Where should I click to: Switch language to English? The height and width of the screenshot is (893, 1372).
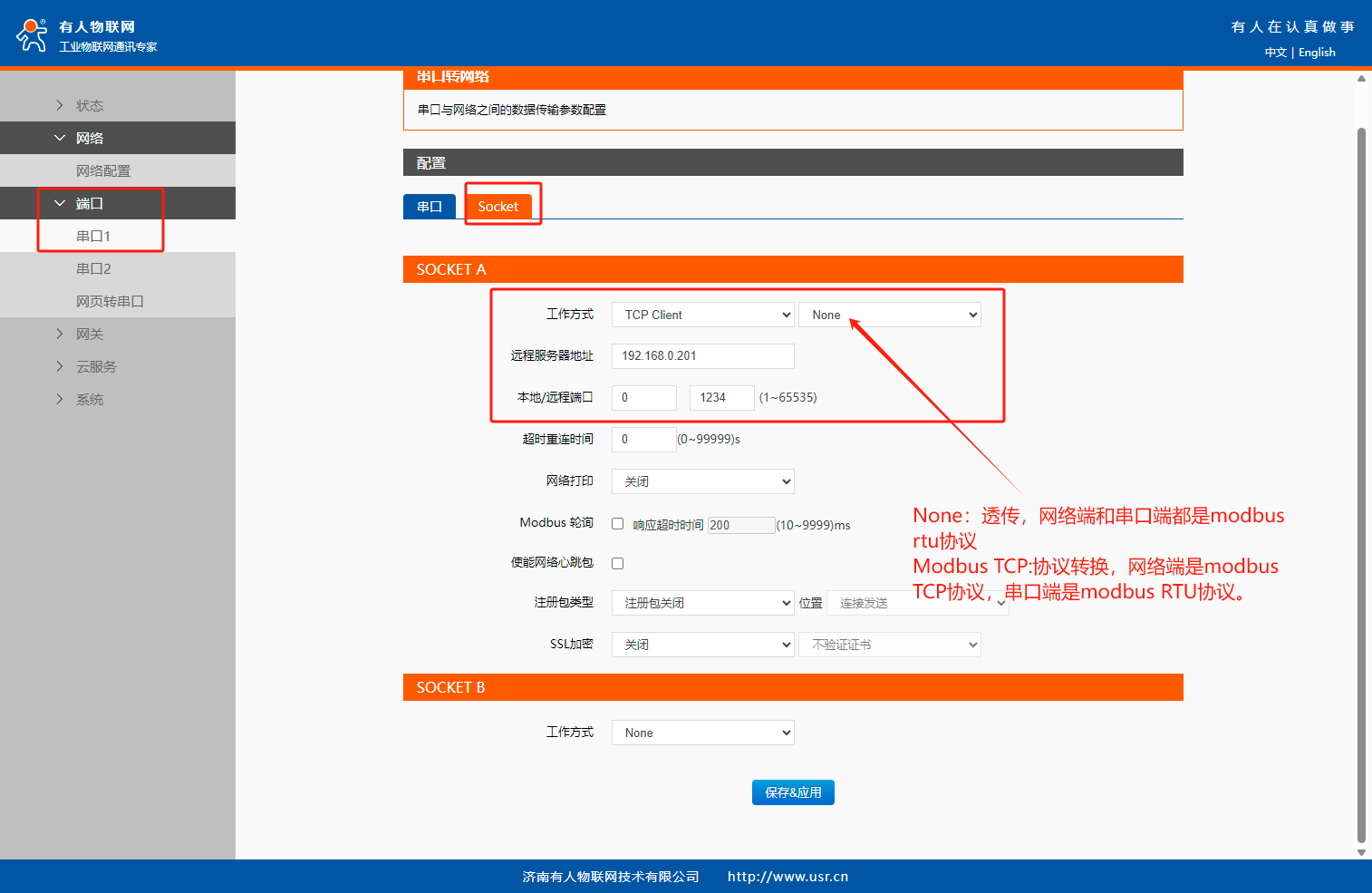click(1317, 53)
